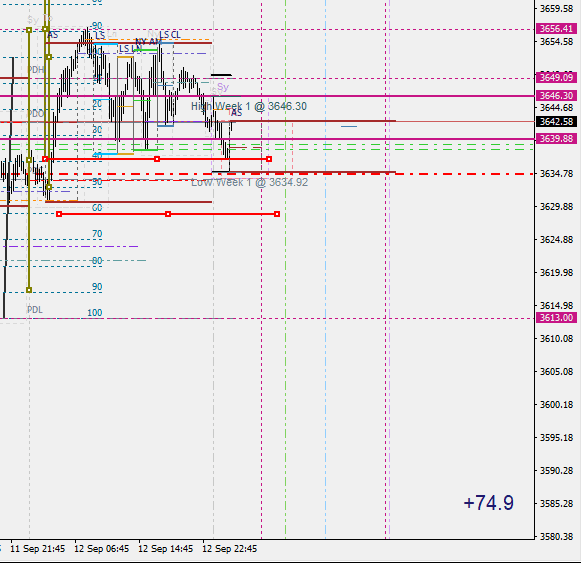Click the 70 level label

pyautogui.click(x=97, y=234)
